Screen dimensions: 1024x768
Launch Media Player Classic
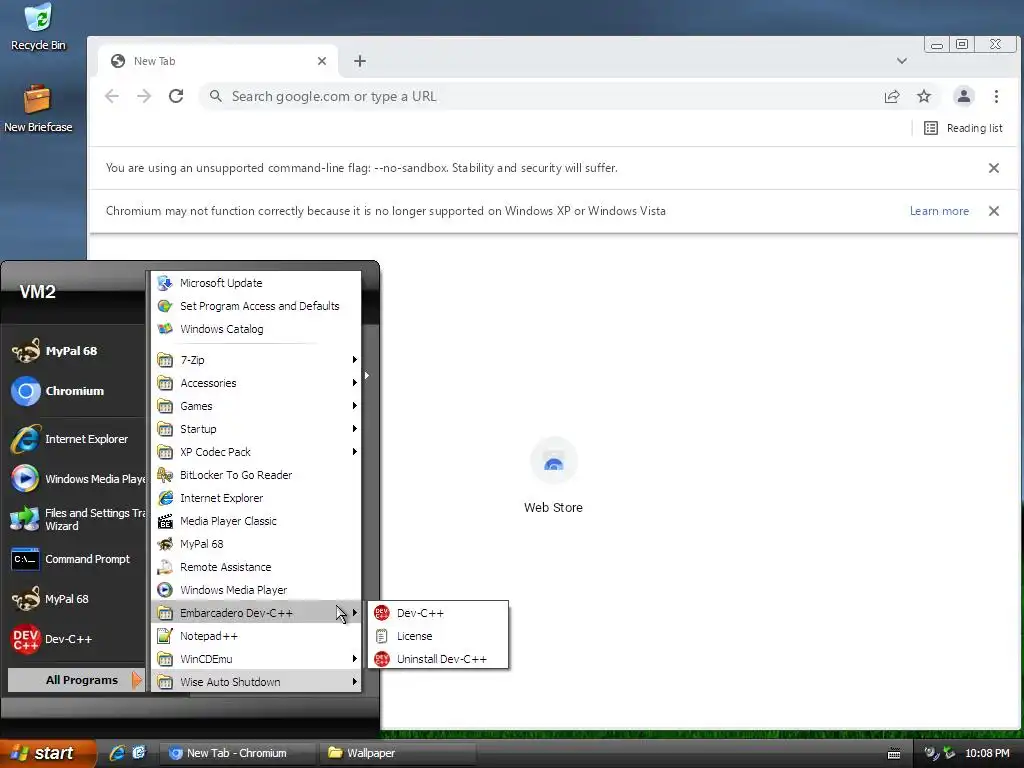click(257, 521)
